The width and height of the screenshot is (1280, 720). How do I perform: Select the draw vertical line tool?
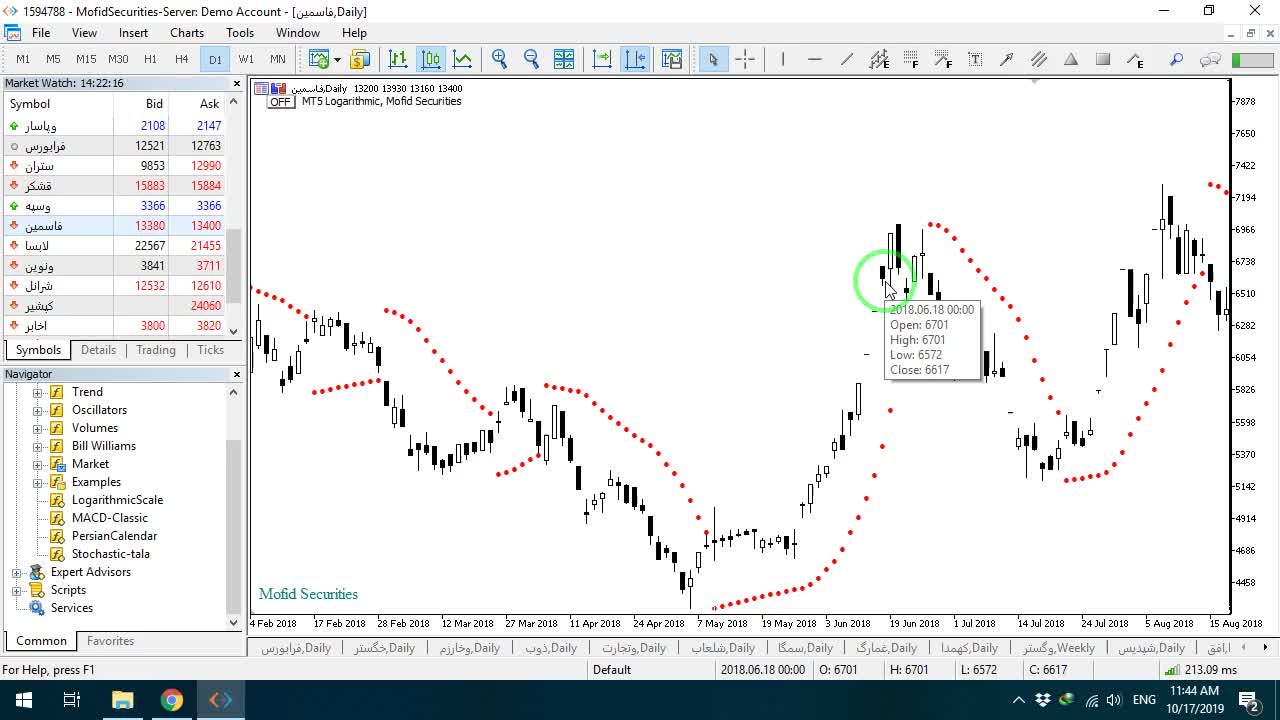click(782, 59)
